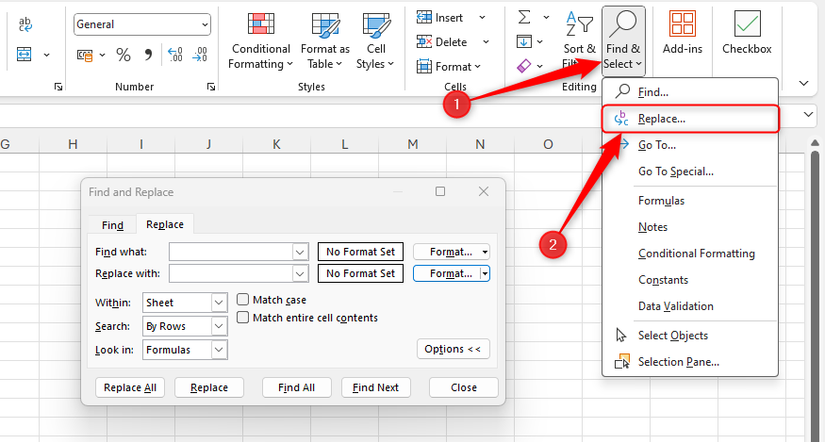Image resolution: width=825 pixels, height=442 pixels.
Task: Click the Format cells icon in the Cells group
Action: click(x=424, y=66)
